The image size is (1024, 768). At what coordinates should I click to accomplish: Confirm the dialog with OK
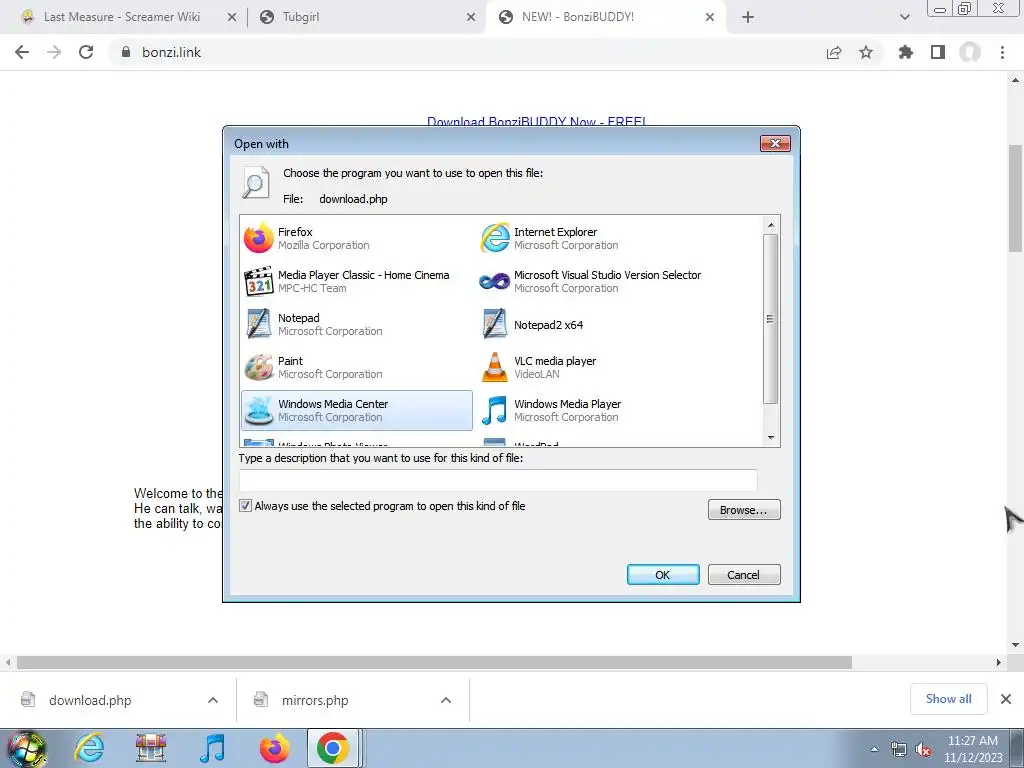coord(663,575)
